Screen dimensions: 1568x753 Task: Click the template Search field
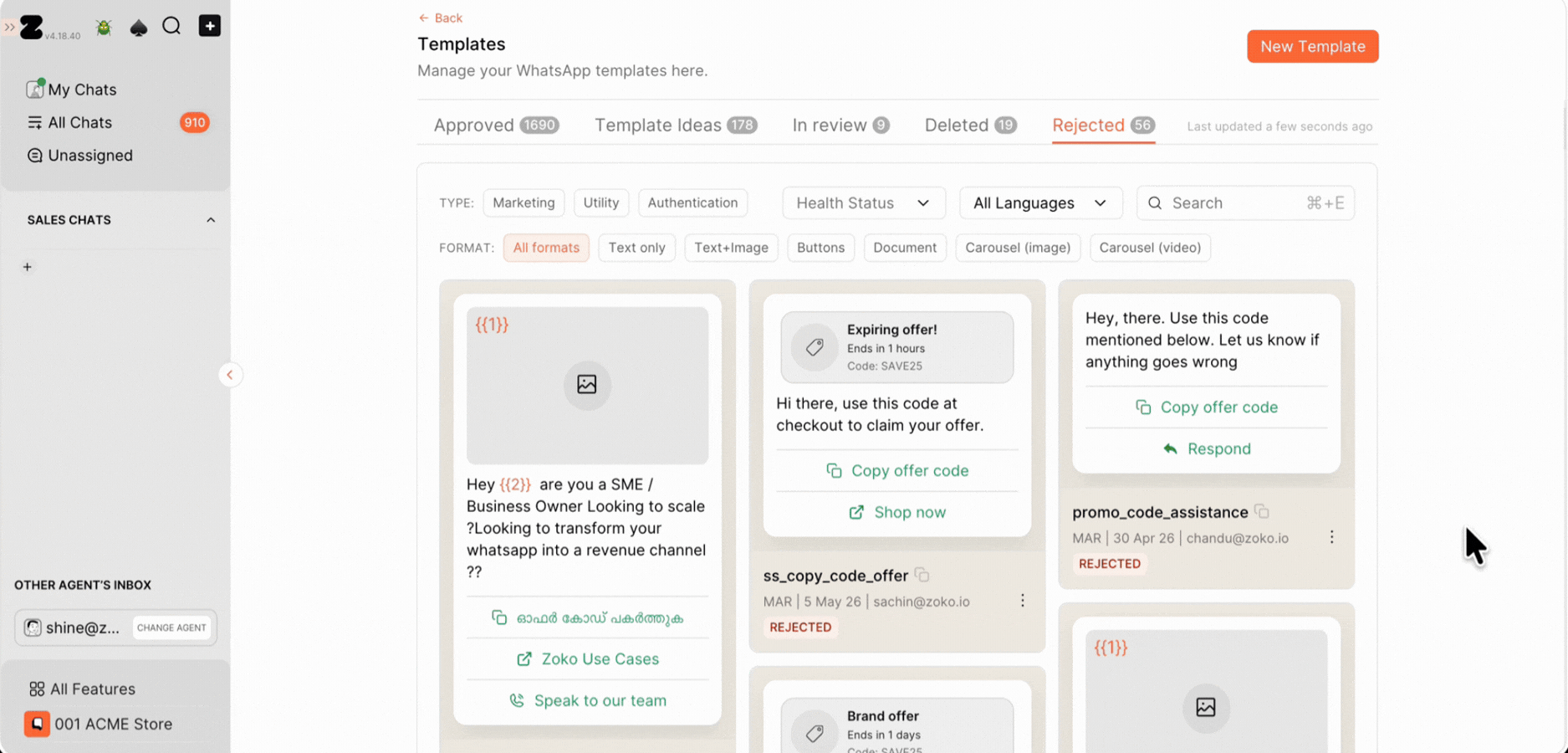click(x=1245, y=203)
